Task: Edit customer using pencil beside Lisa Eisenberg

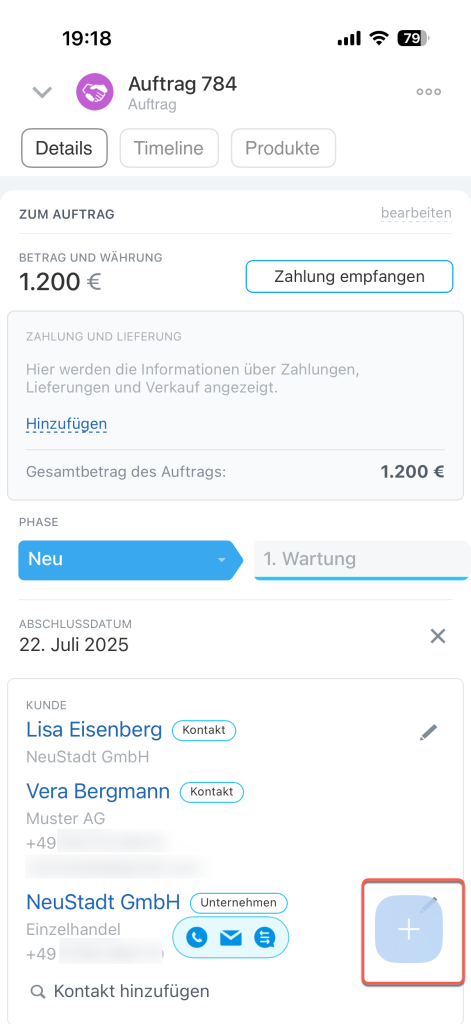Action: 429,733
